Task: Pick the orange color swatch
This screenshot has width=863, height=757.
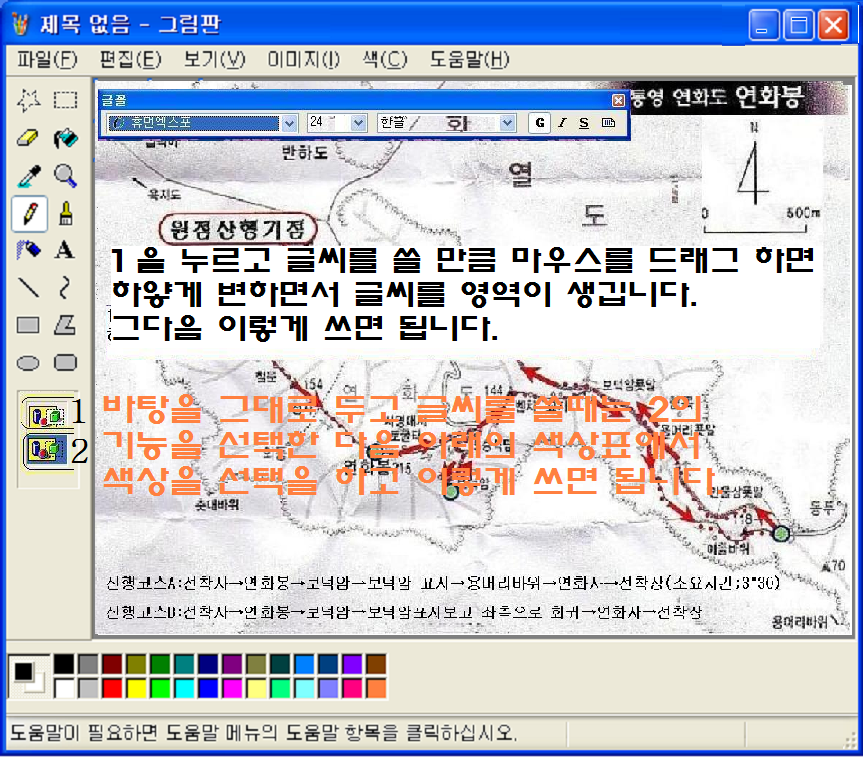Action: [376, 688]
